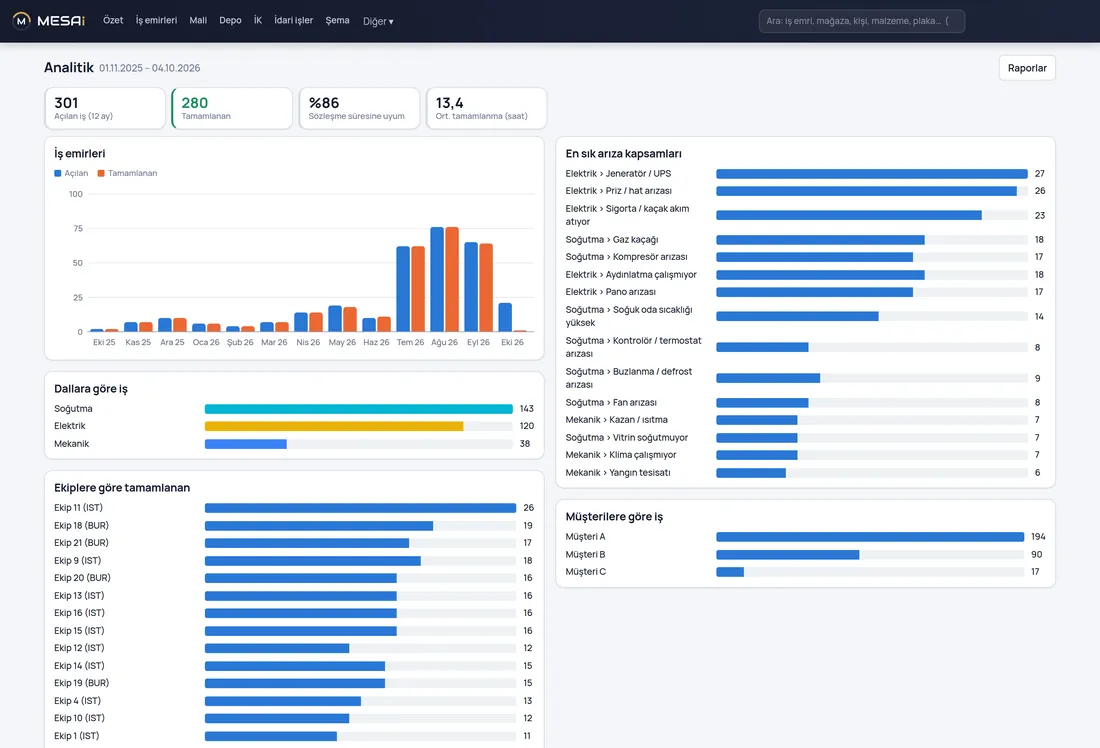The image size is (1100, 748).
Task: Click the blue Açılan bar for Eki 26
Action: tap(505, 317)
